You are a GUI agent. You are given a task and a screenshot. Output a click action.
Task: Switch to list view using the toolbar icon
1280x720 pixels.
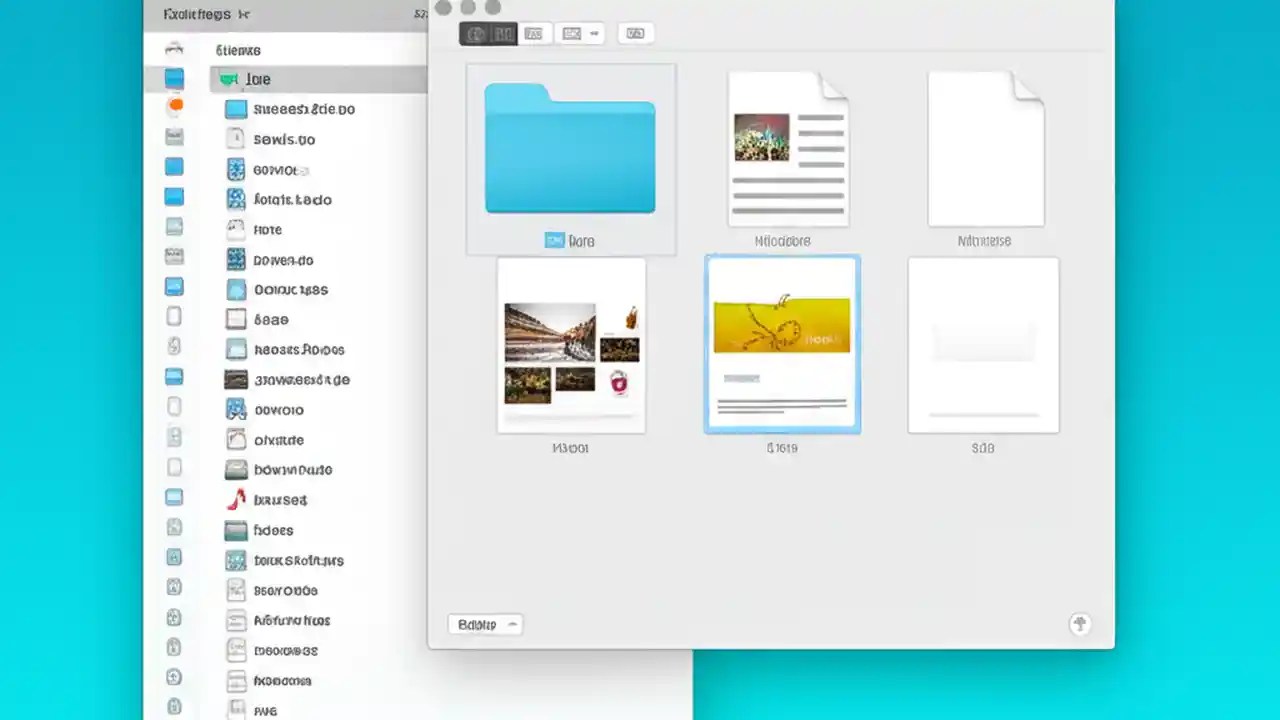coord(502,33)
